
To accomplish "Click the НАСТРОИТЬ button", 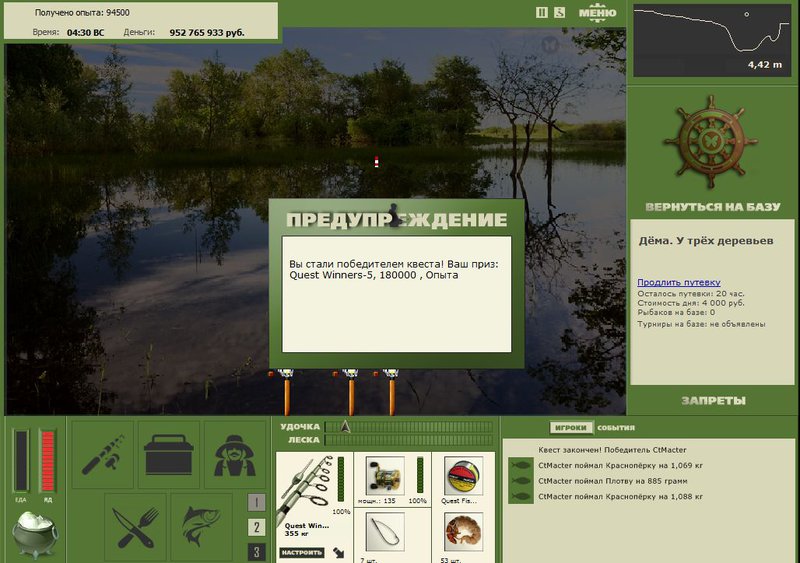I will point(302,552).
